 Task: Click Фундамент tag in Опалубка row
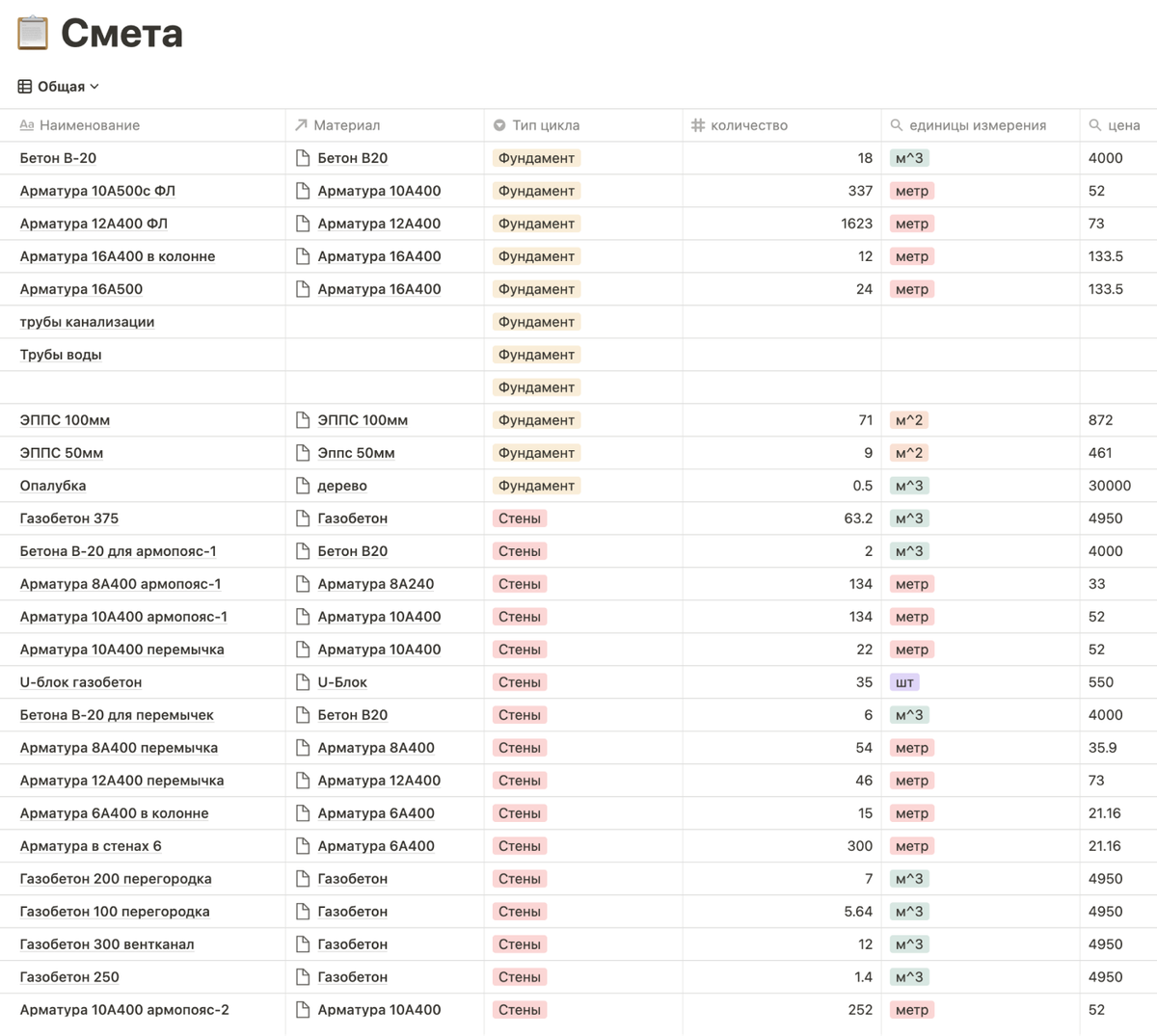(536, 486)
